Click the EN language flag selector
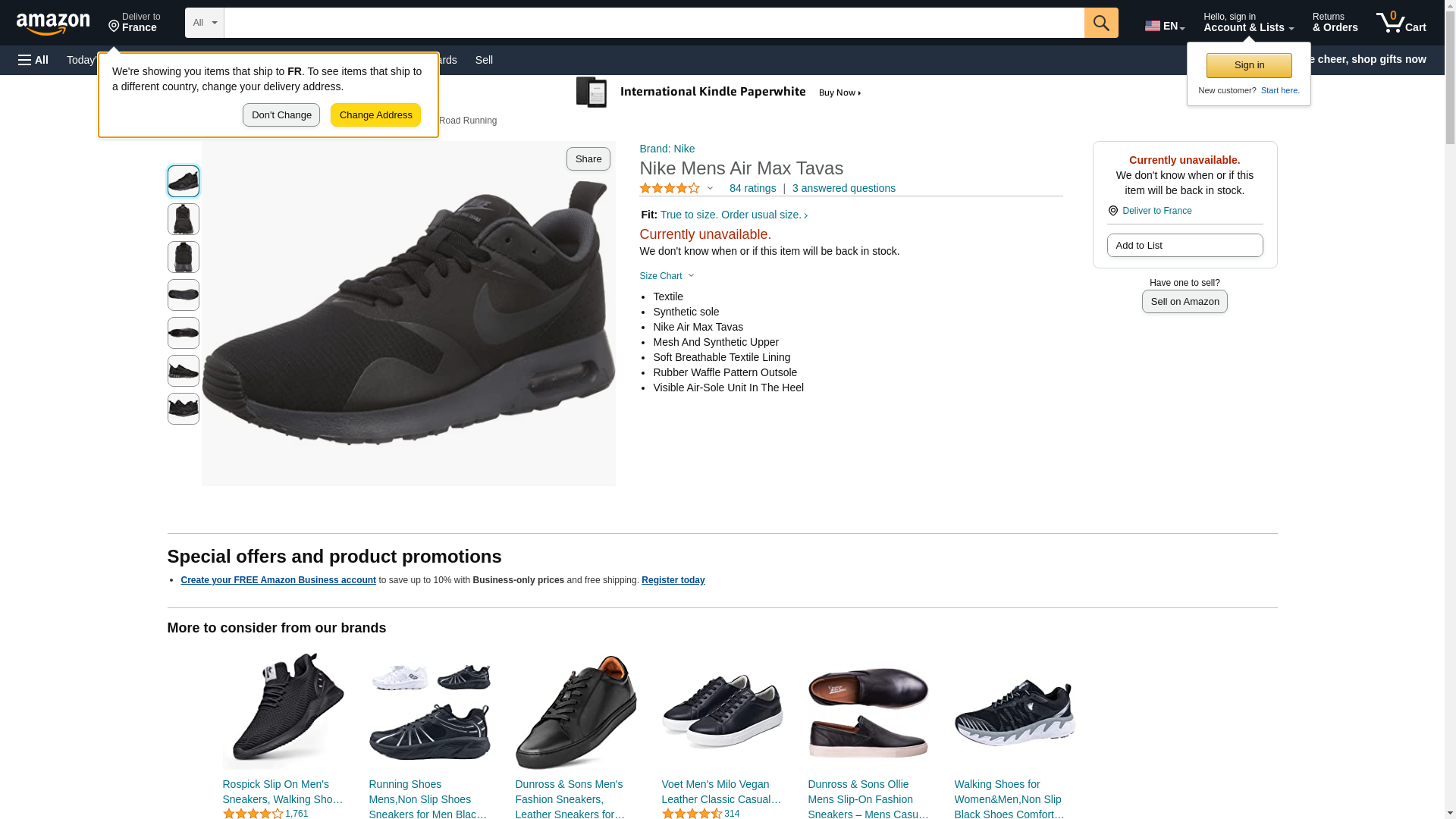The image size is (1456, 819). click(1164, 26)
